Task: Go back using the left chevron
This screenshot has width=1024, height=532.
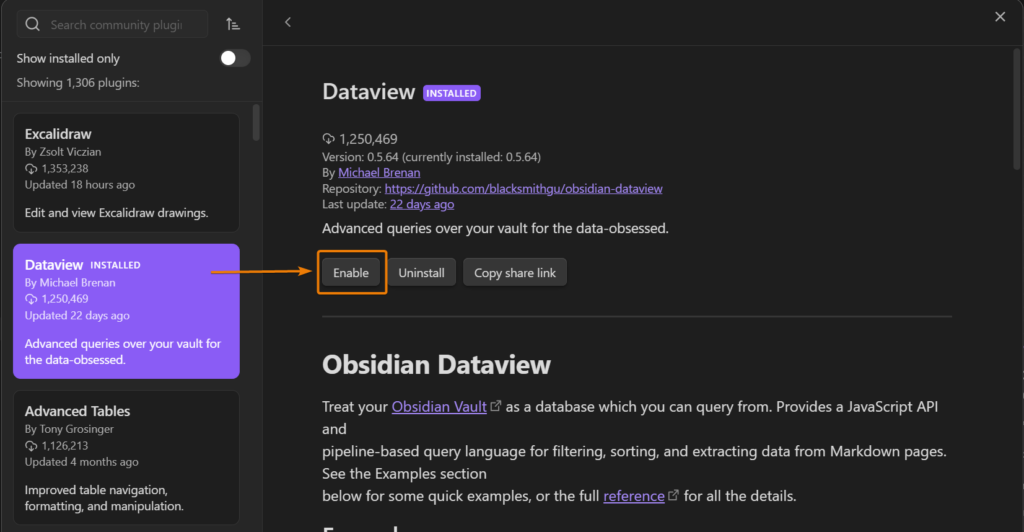Action: coord(288,22)
